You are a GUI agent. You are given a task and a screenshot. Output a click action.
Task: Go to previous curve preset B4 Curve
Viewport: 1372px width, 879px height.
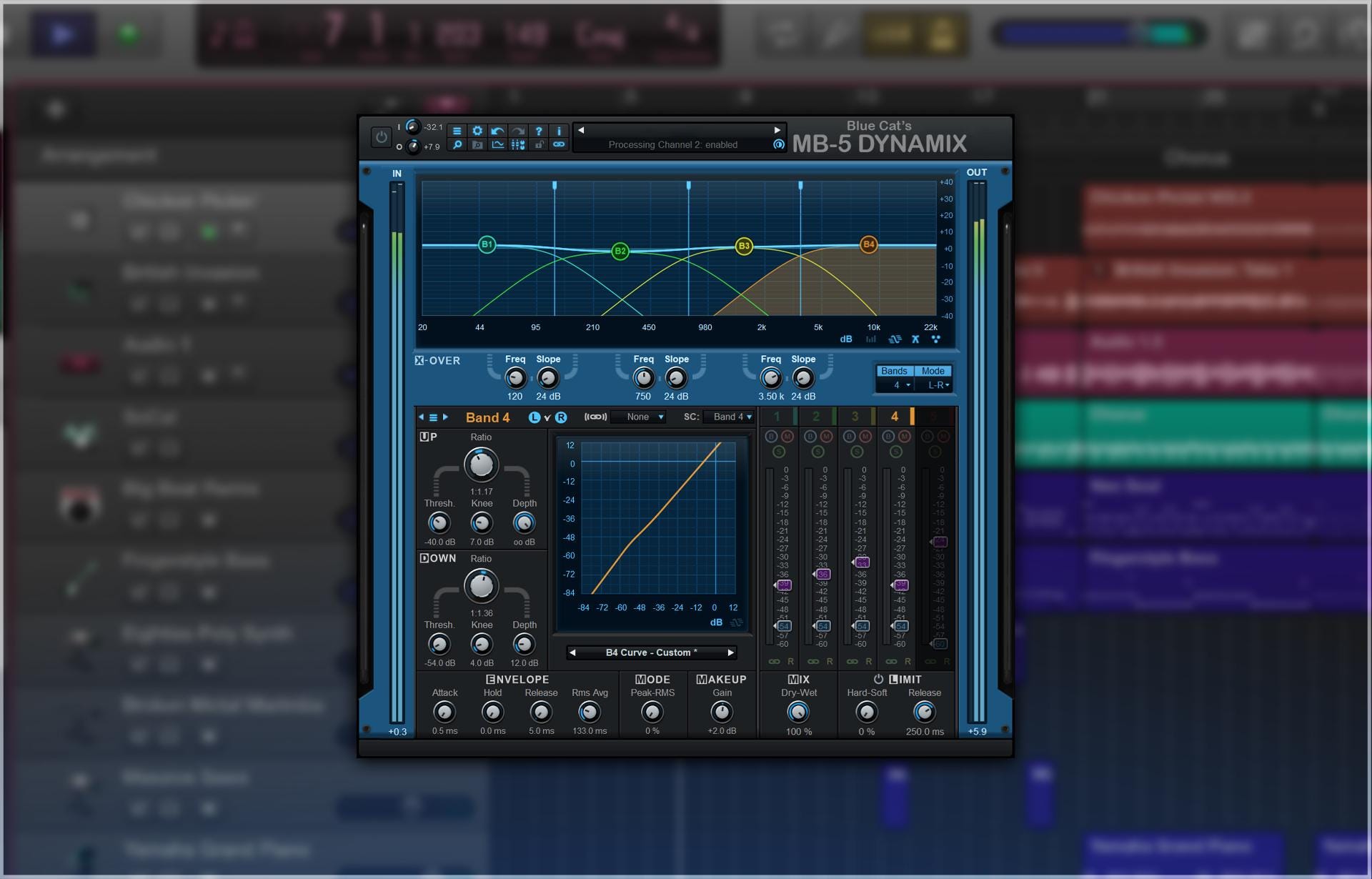tap(572, 652)
